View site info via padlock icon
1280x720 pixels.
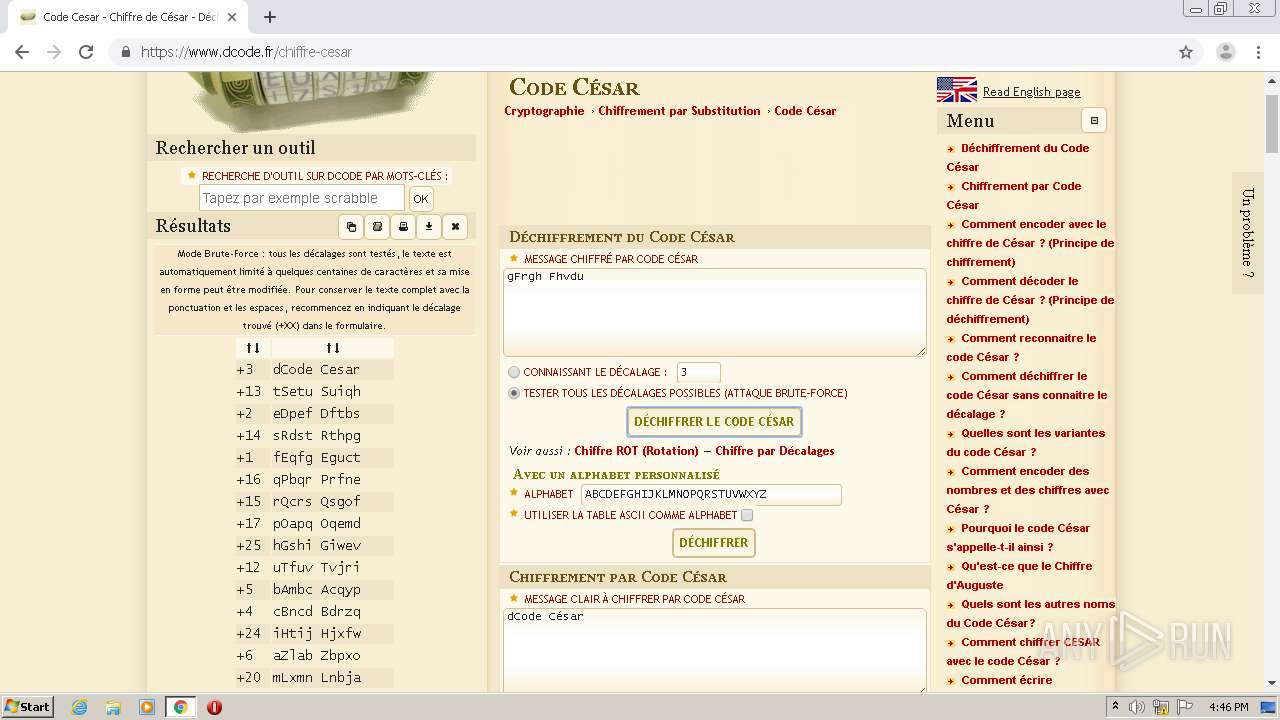126,52
